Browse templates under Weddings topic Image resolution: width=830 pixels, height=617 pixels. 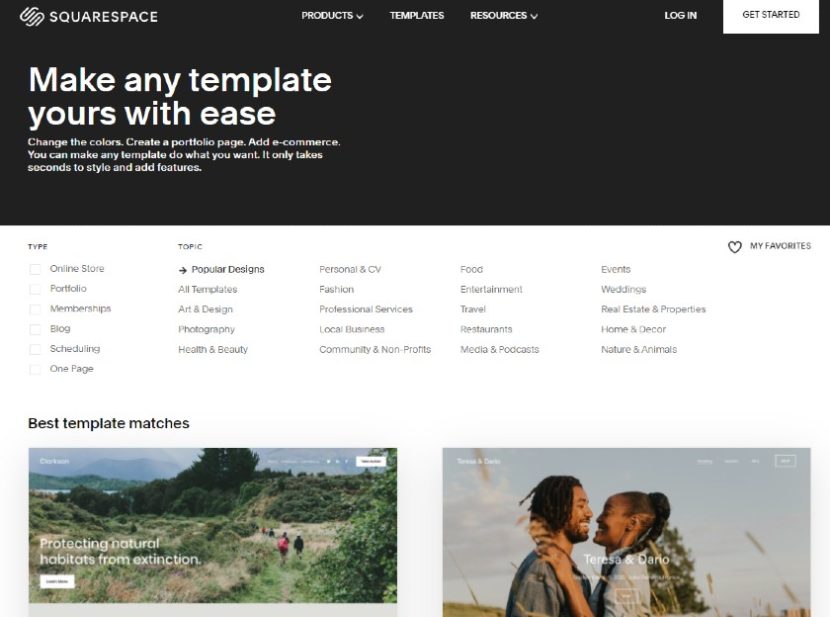(624, 289)
